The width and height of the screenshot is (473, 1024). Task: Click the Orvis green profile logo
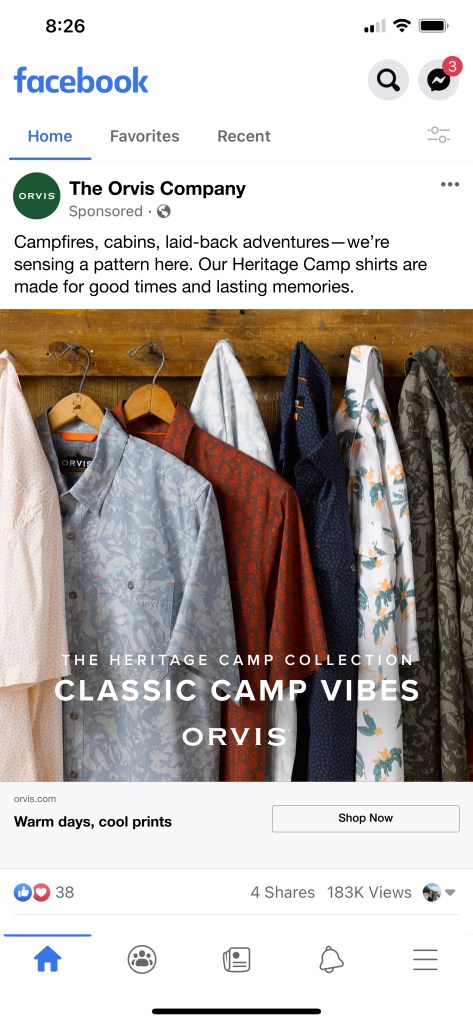(37, 195)
